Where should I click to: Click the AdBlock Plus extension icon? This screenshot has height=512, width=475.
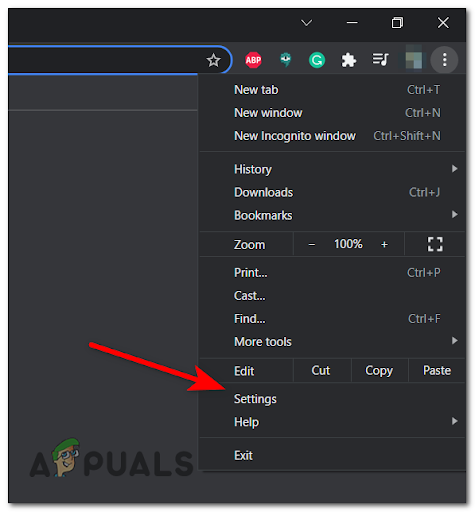tap(253, 60)
